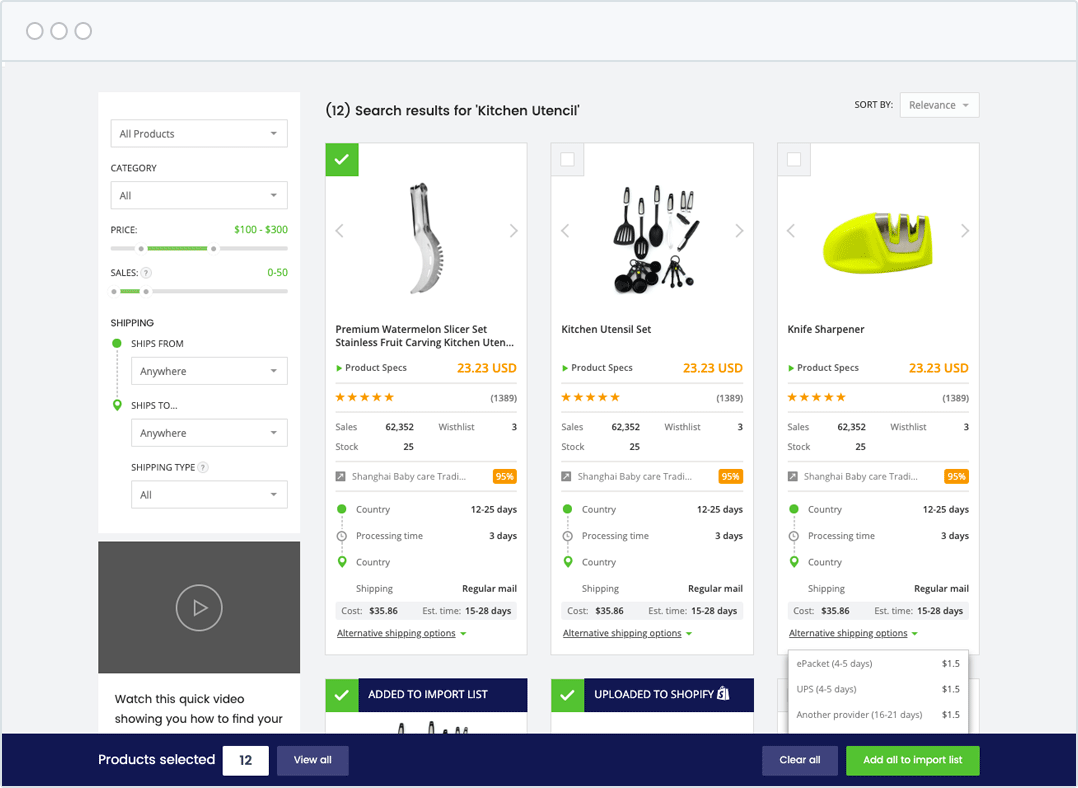This screenshot has width=1078, height=788.
Task: Click next image arrow on Watermelon Slicer card
Action: point(514,231)
